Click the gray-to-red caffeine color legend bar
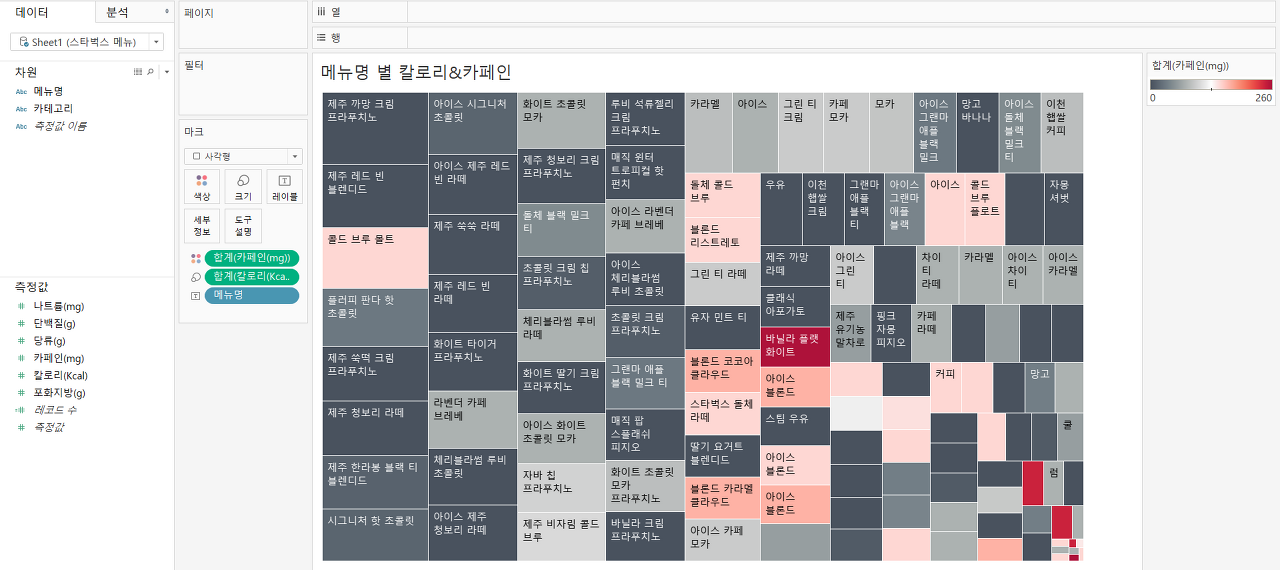The image size is (1280, 570). 1212,85
